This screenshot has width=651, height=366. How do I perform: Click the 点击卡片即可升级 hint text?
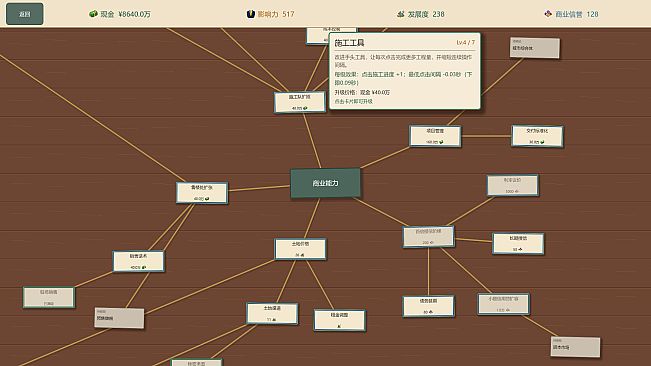tap(354, 101)
